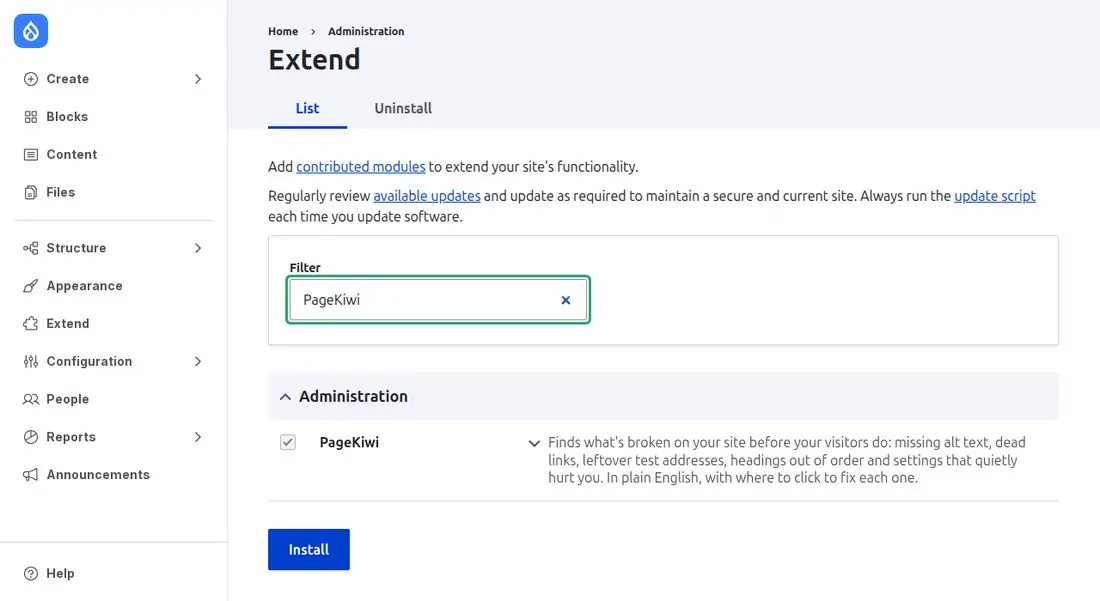
Task: Click the Configuration sliders icon
Action: click(x=31, y=362)
